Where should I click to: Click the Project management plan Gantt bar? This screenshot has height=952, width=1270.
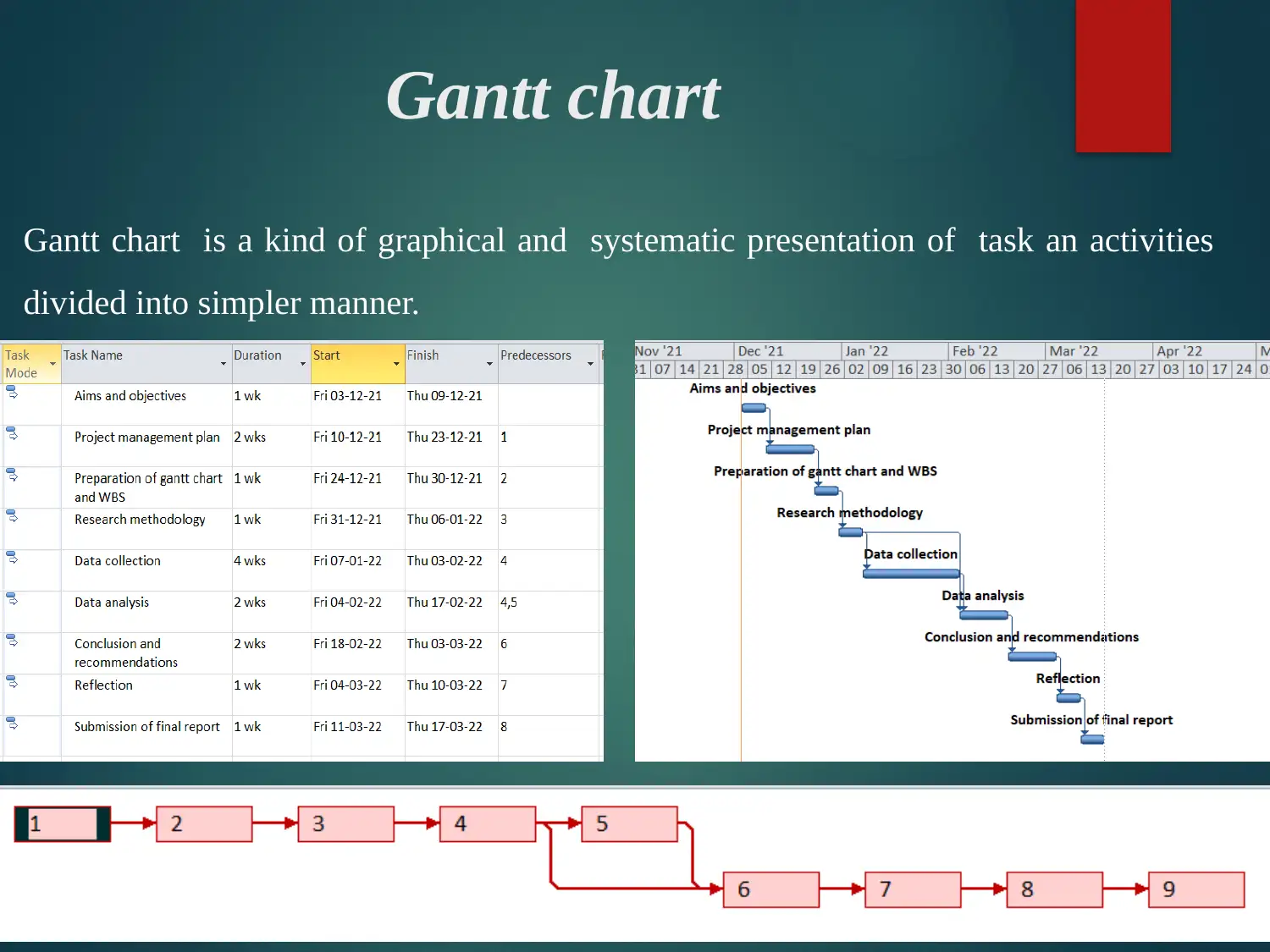pos(790,449)
